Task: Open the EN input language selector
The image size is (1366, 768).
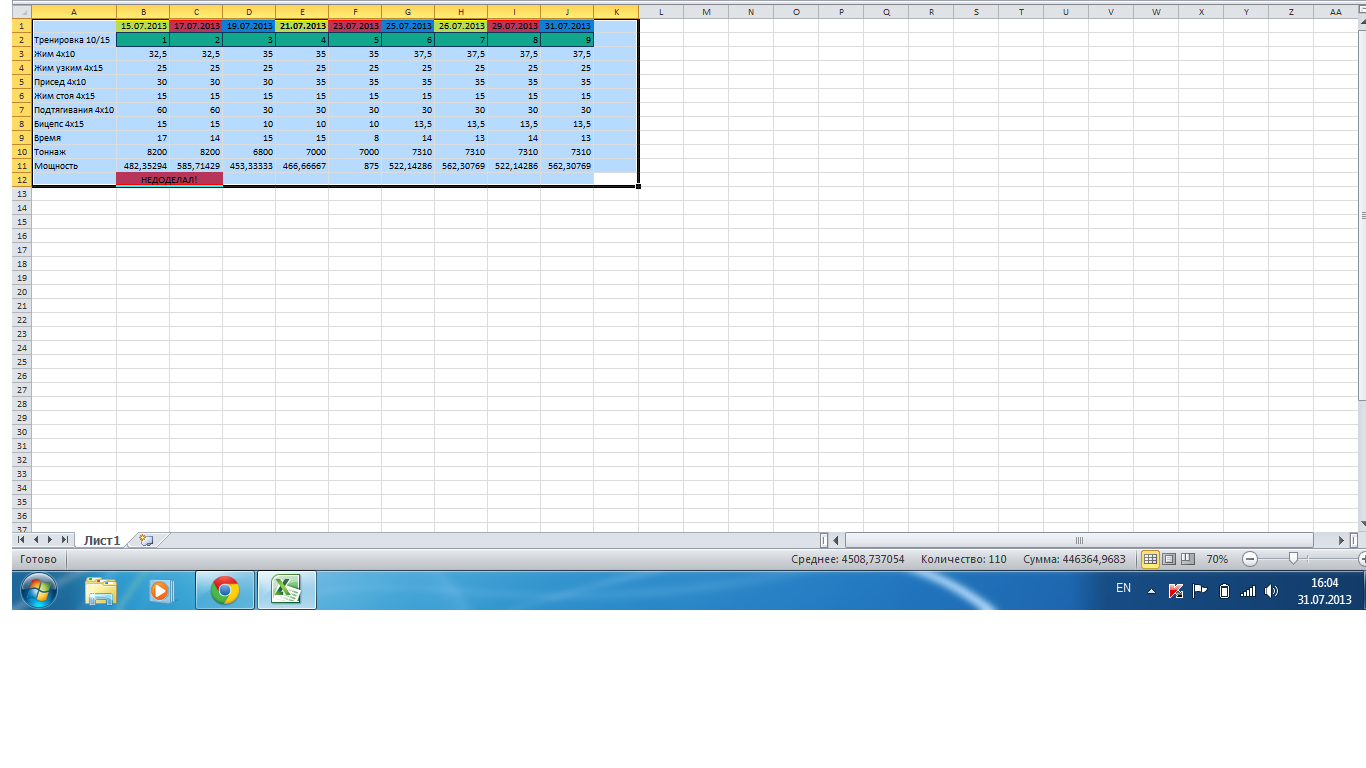Action: 1123,589
